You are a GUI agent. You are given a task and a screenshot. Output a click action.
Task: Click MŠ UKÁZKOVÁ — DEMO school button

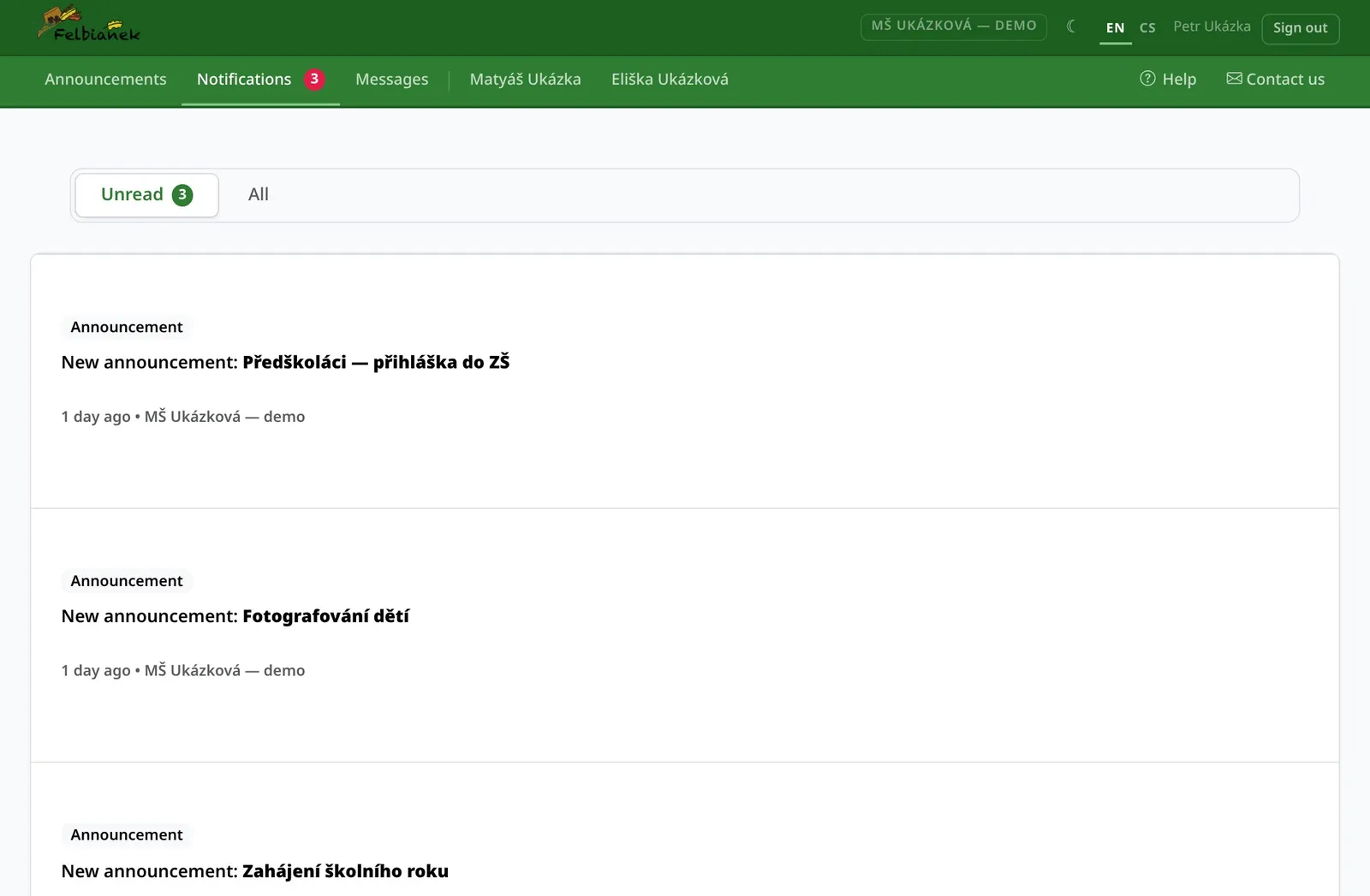(954, 27)
